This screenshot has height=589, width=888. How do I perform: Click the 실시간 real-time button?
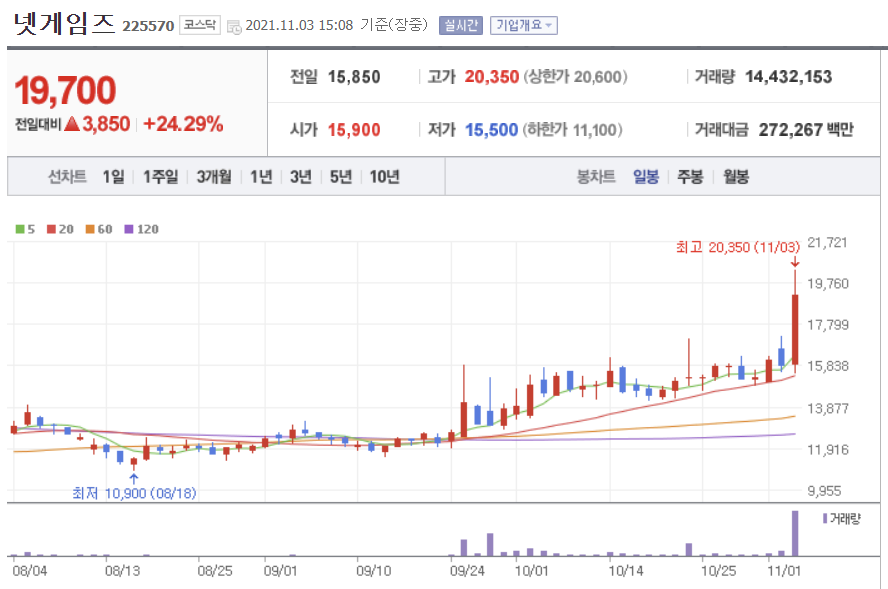(x=461, y=25)
